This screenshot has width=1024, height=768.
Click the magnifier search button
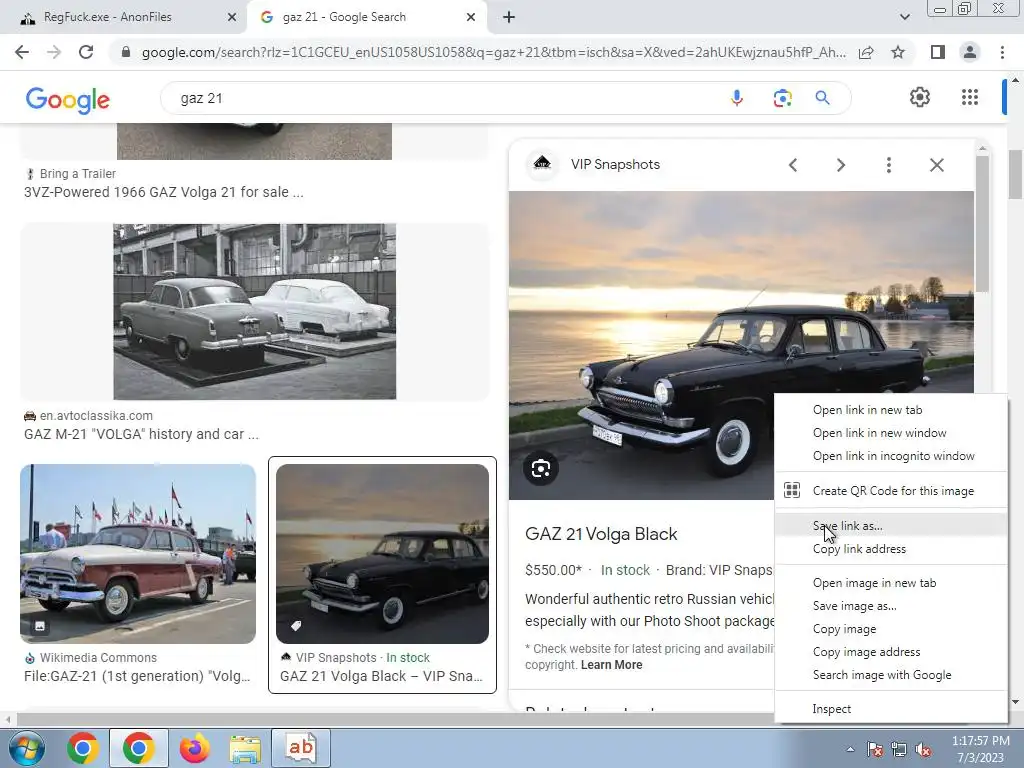[x=822, y=98]
